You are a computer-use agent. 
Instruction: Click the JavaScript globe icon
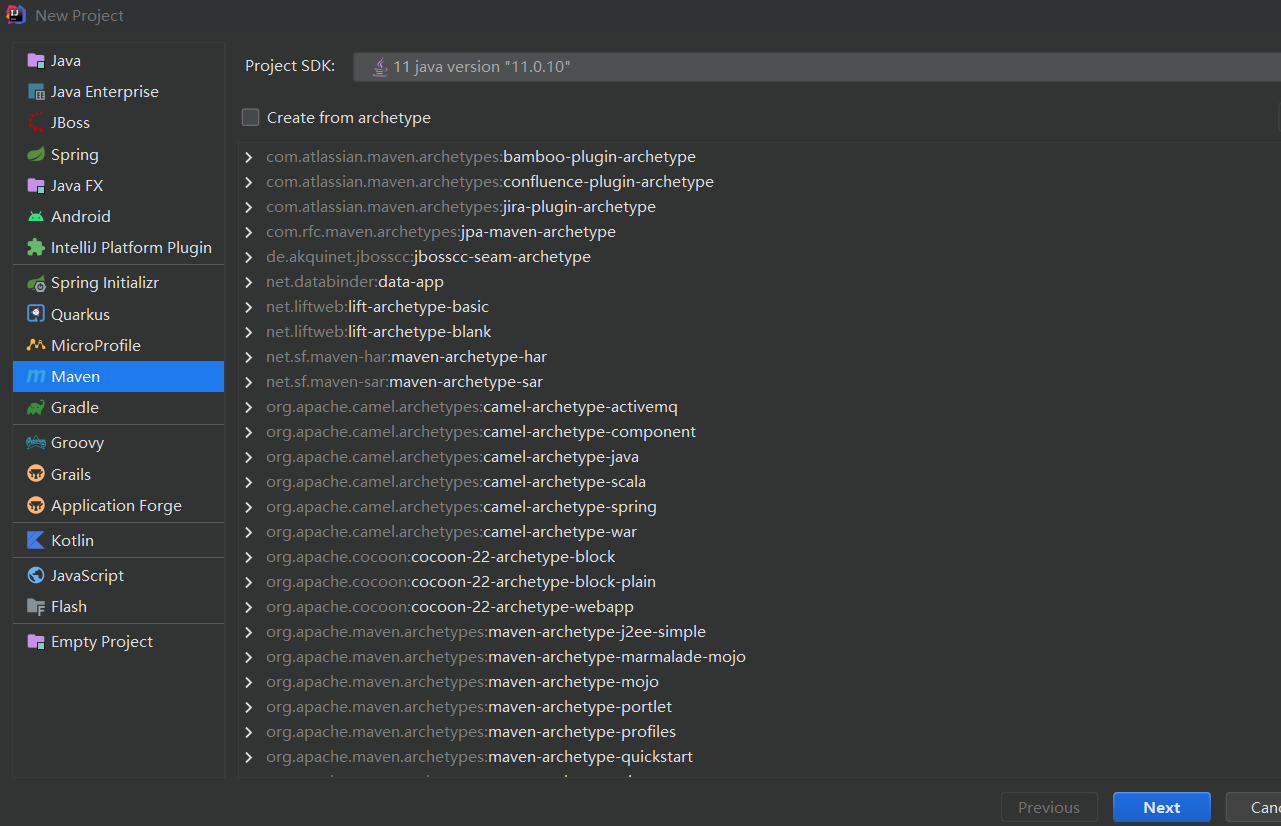point(36,576)
